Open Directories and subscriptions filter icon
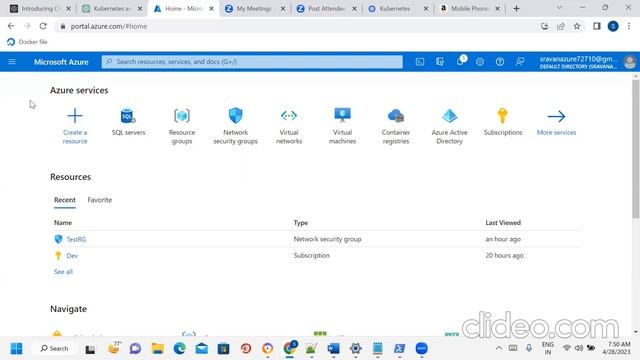The width and height of the screenshot is (640, 360). pyautogui.click(x=440, y=62)
